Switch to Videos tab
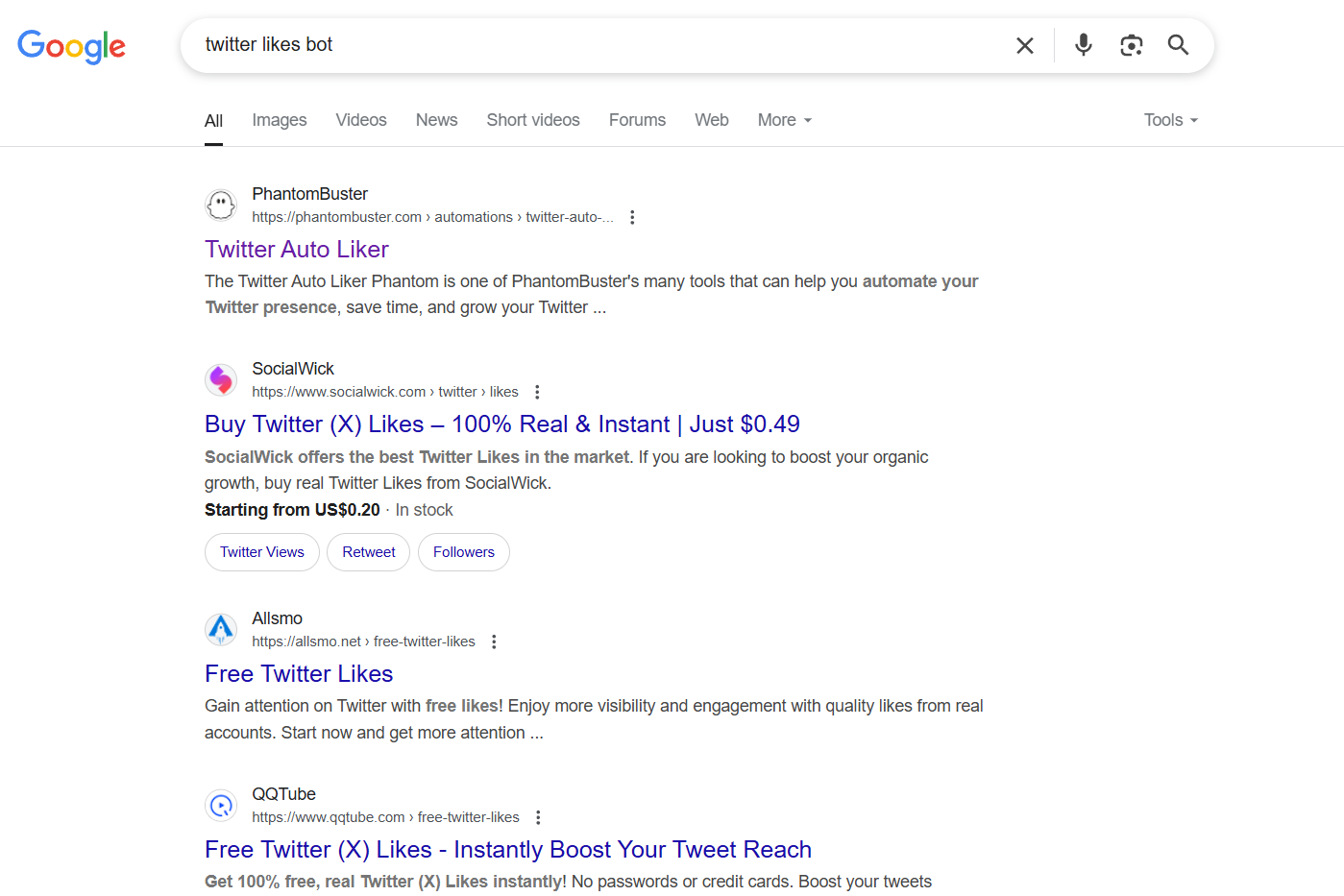1344x896 pixels. (x=361, y=120)
